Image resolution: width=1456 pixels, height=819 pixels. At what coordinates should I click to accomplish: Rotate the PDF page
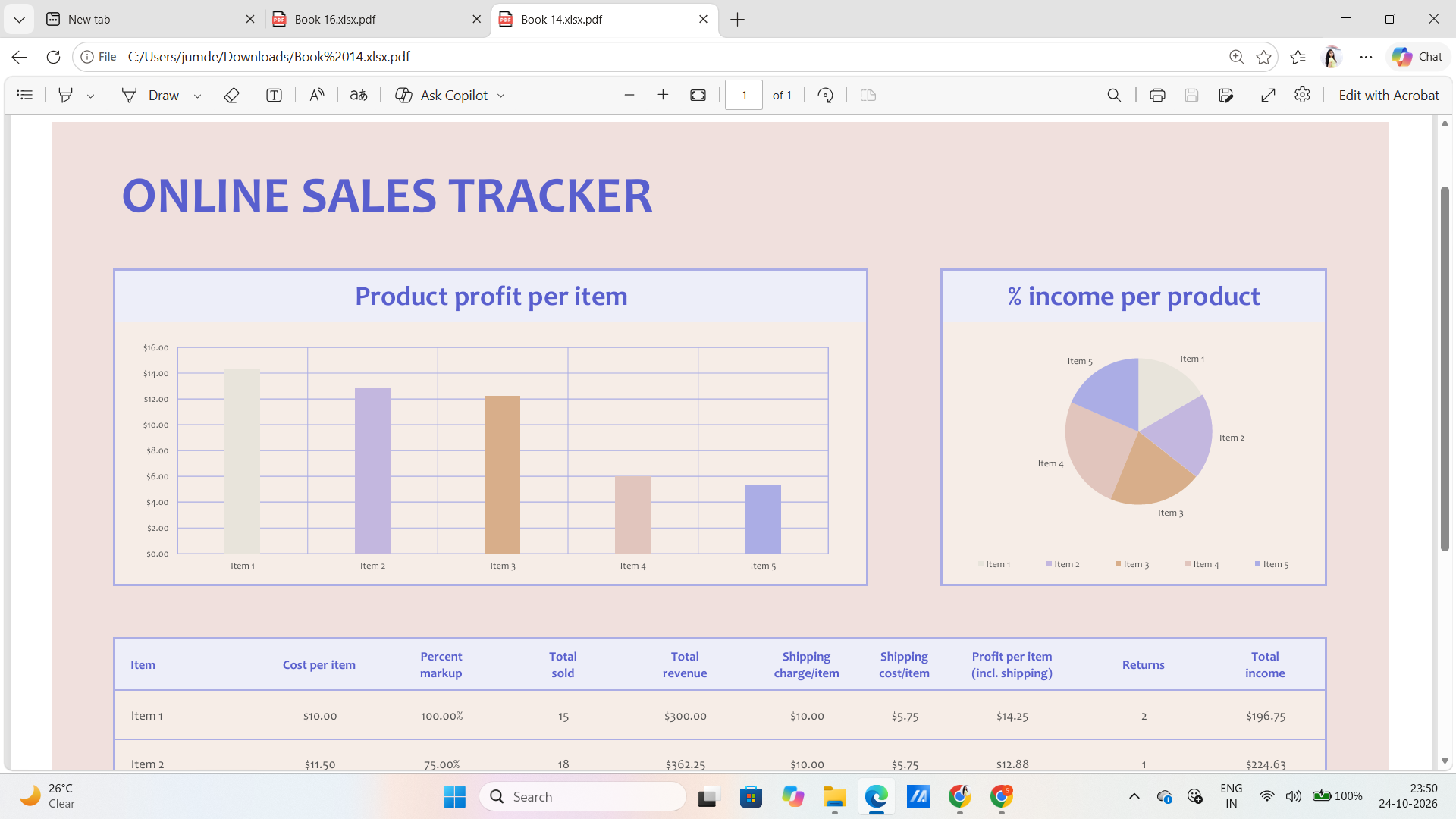826,95
